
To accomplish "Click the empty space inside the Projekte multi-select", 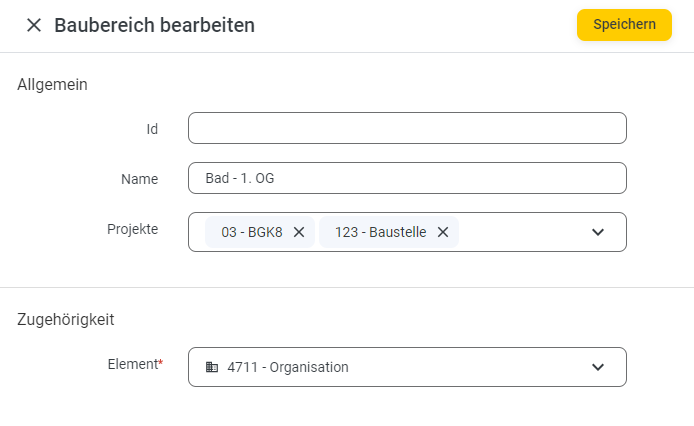I will [x=522, y=232].
